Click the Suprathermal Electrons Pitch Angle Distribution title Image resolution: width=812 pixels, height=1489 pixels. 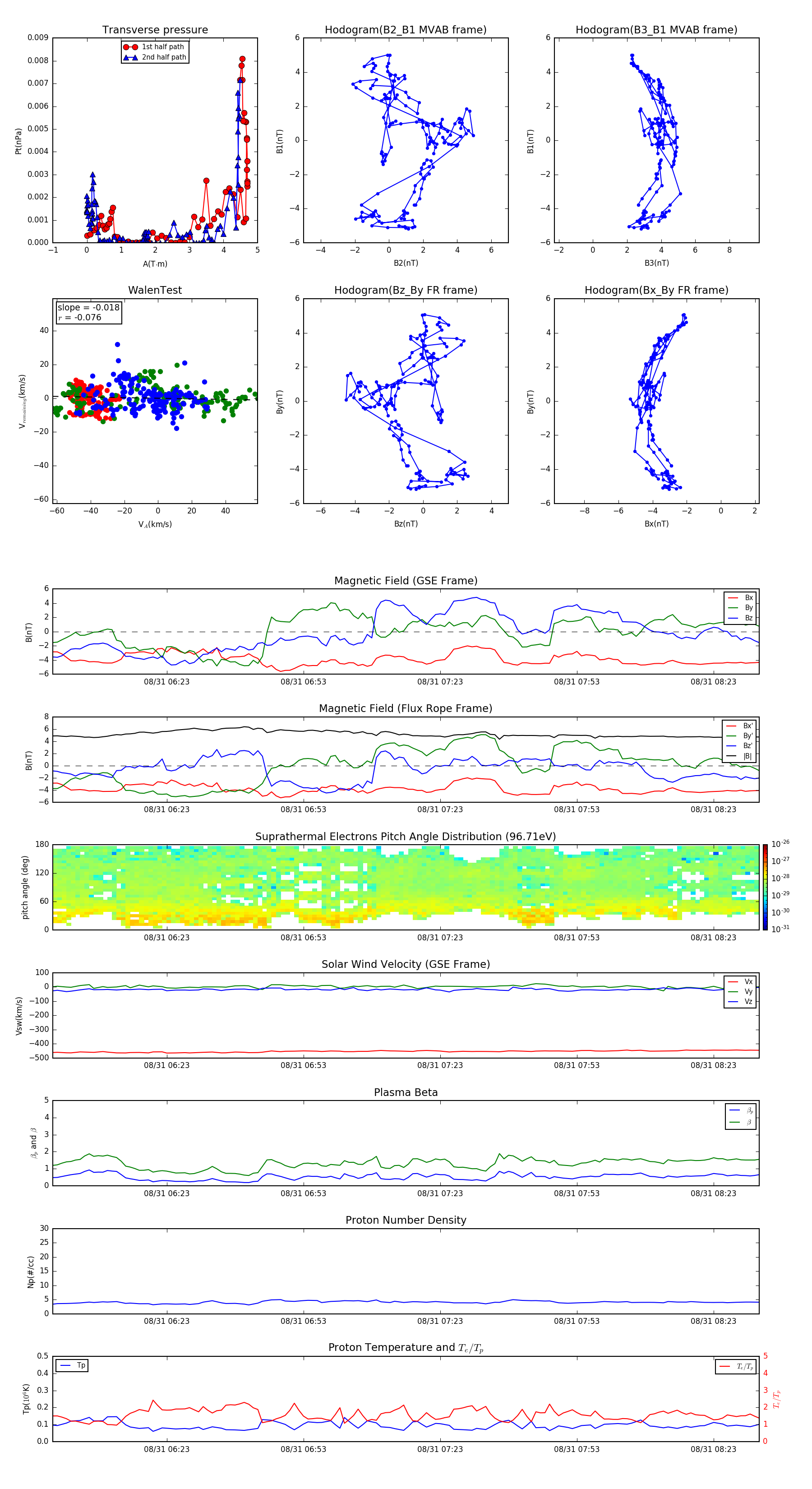[406, 837]
